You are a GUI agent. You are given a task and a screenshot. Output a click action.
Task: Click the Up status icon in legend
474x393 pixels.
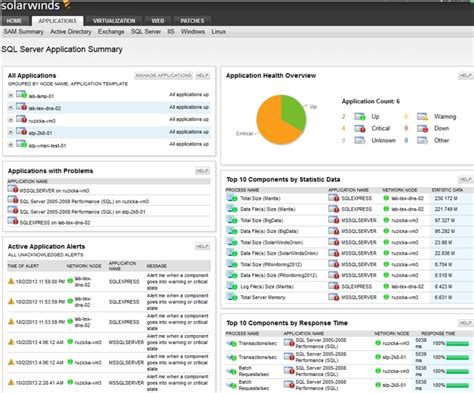tap(360, 116)
